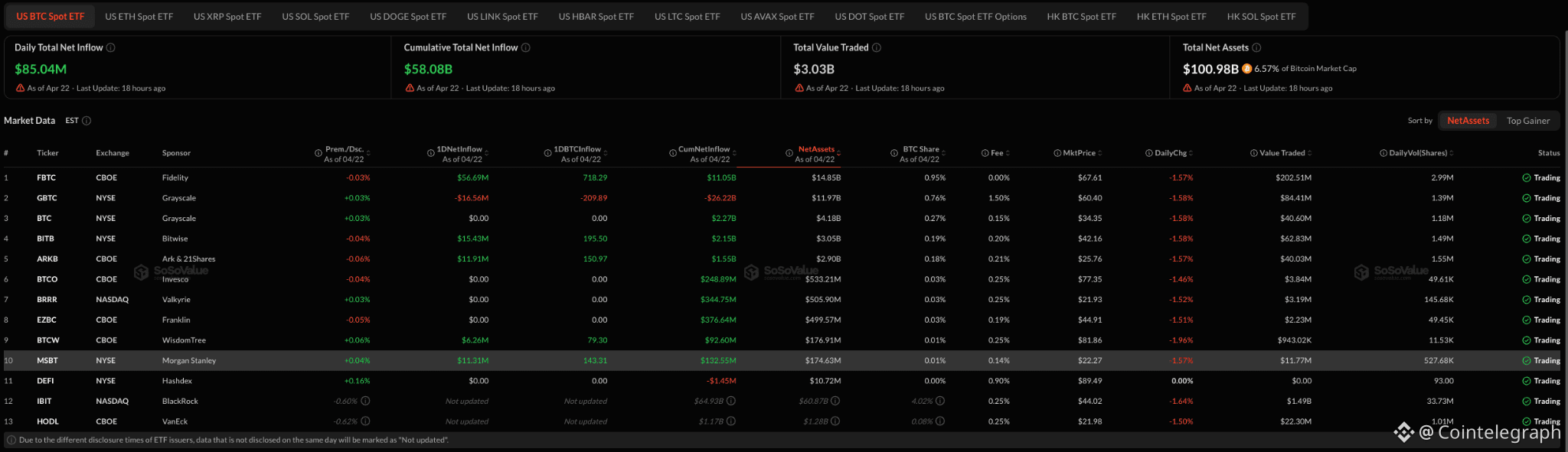Open US LINK Spot ETF tab
Viewport: 1568px width, 452px height.
pyautogui.click(x=502, y=16)
